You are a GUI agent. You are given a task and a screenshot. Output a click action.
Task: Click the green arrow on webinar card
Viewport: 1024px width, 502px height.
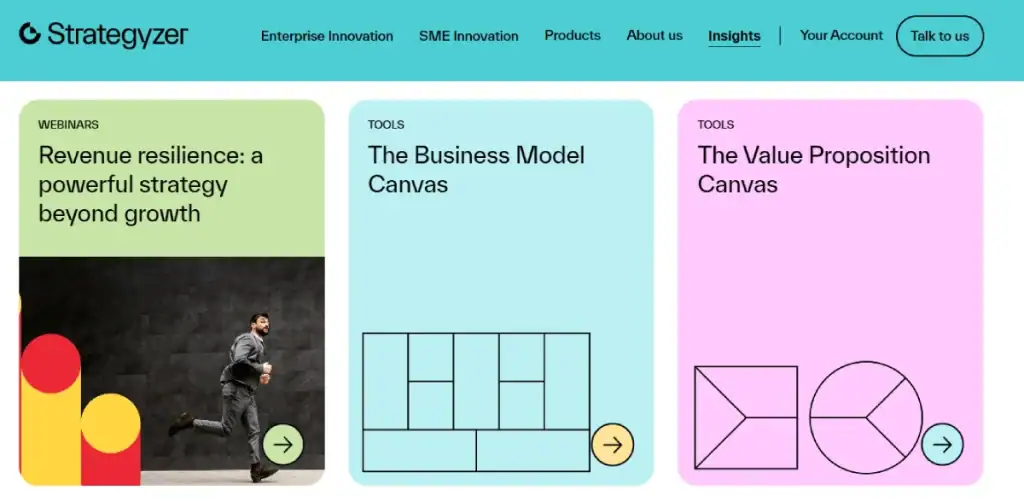(x=283, y=445)
